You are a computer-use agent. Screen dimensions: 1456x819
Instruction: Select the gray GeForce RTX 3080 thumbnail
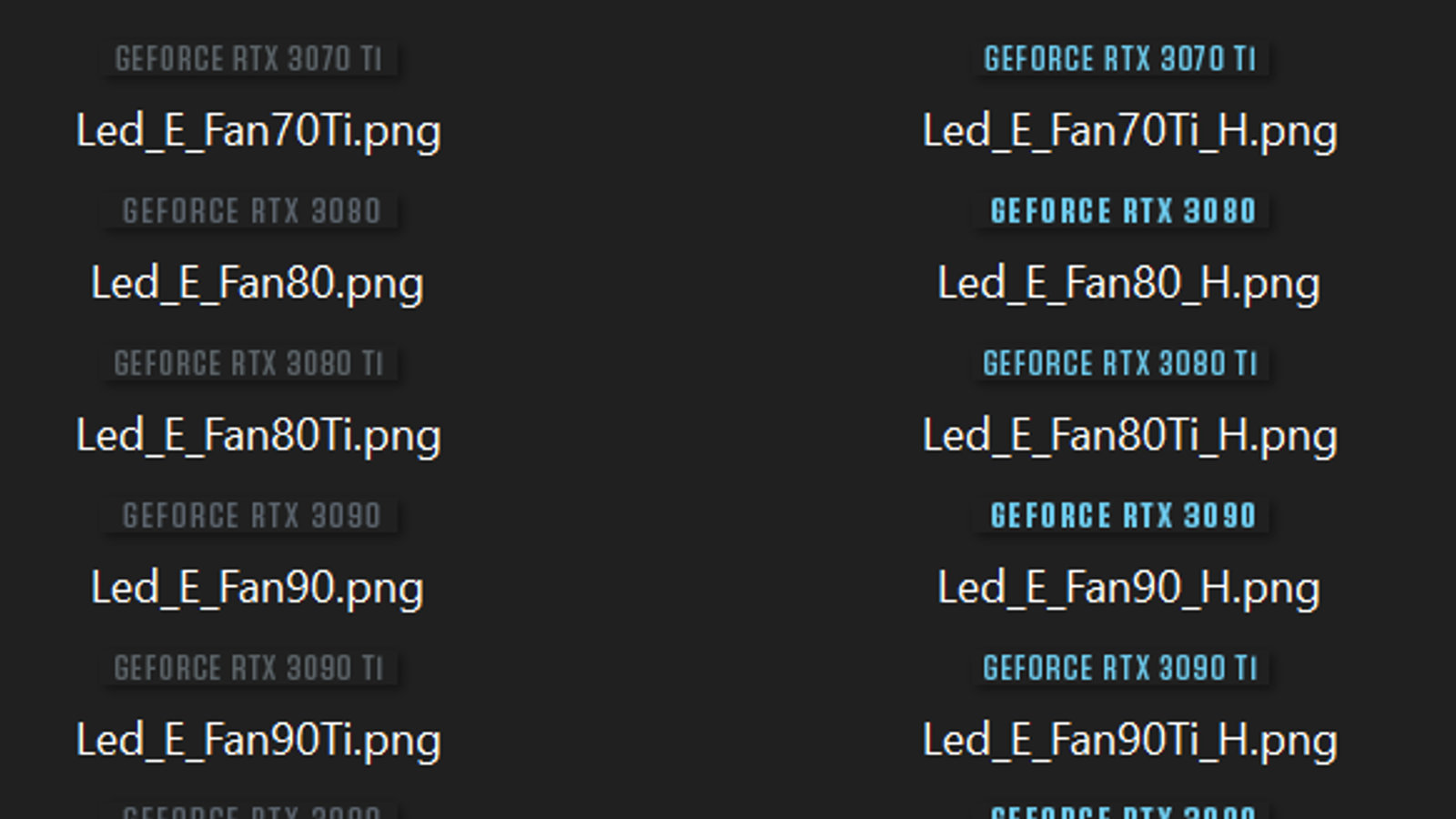[x=251, y=212]
